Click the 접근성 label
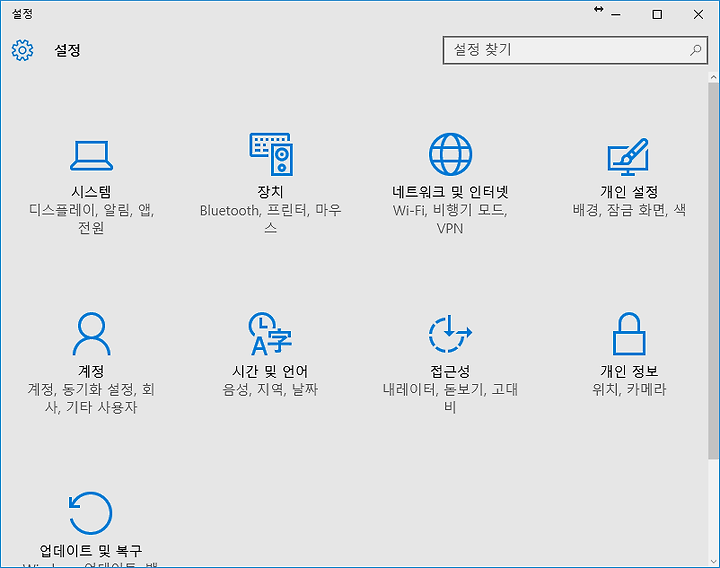Screen dimensions: 720x568 tap(450, 371)
